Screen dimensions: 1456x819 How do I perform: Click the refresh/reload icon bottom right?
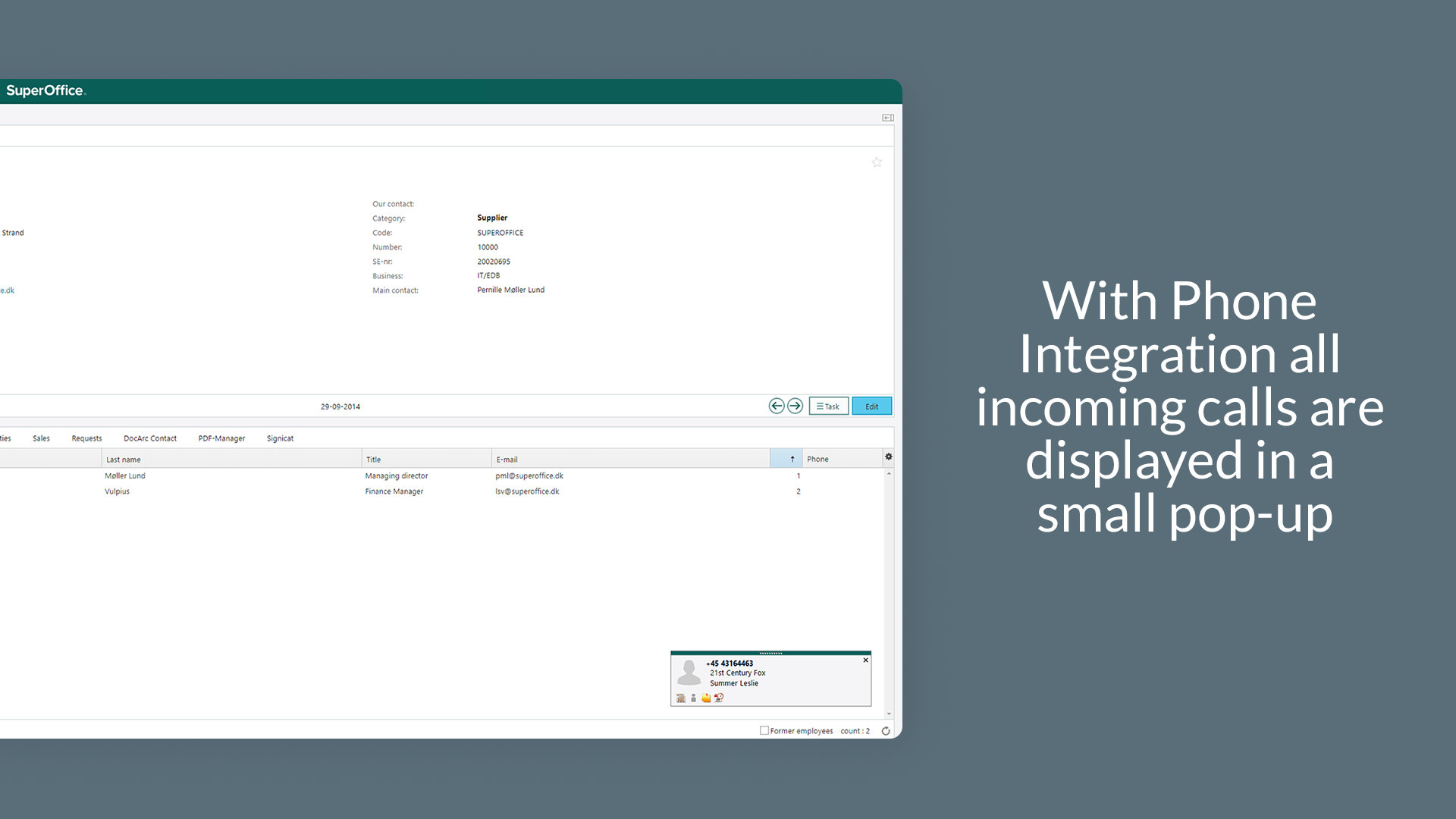[x=886, y=730]
